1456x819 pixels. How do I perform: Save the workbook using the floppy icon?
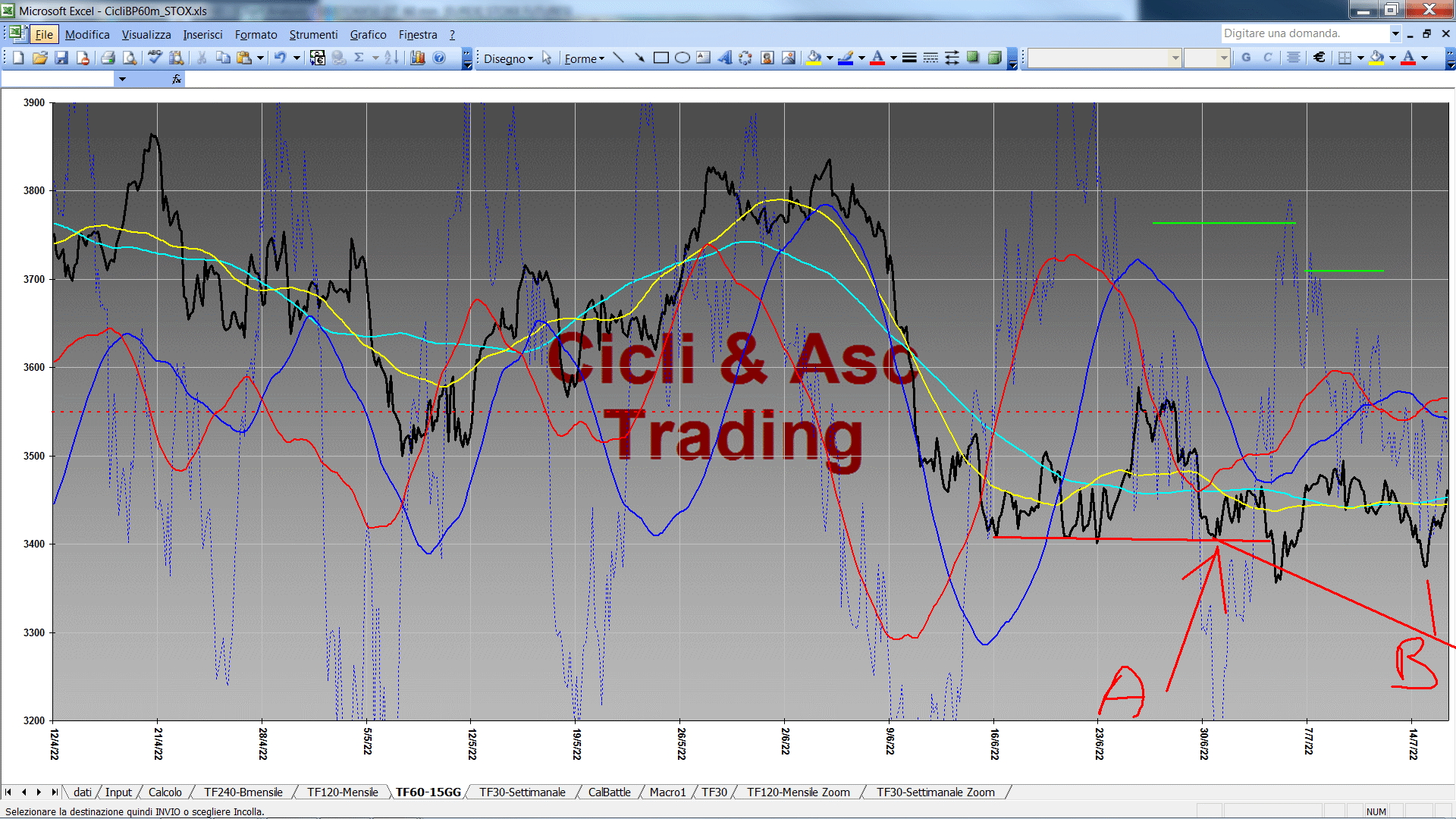click(x=61, y=58)
